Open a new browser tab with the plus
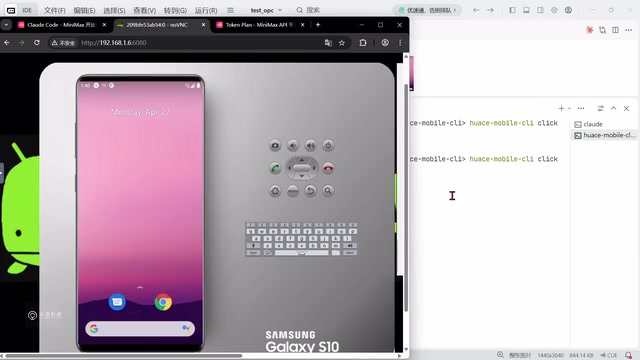 point(318,25)
